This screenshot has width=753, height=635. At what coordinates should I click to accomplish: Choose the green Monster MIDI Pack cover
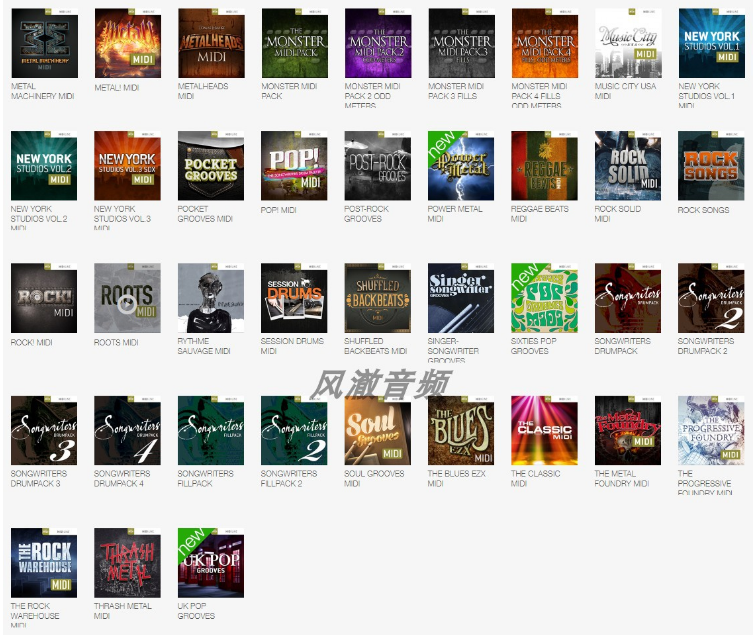[x=295, y=43]
